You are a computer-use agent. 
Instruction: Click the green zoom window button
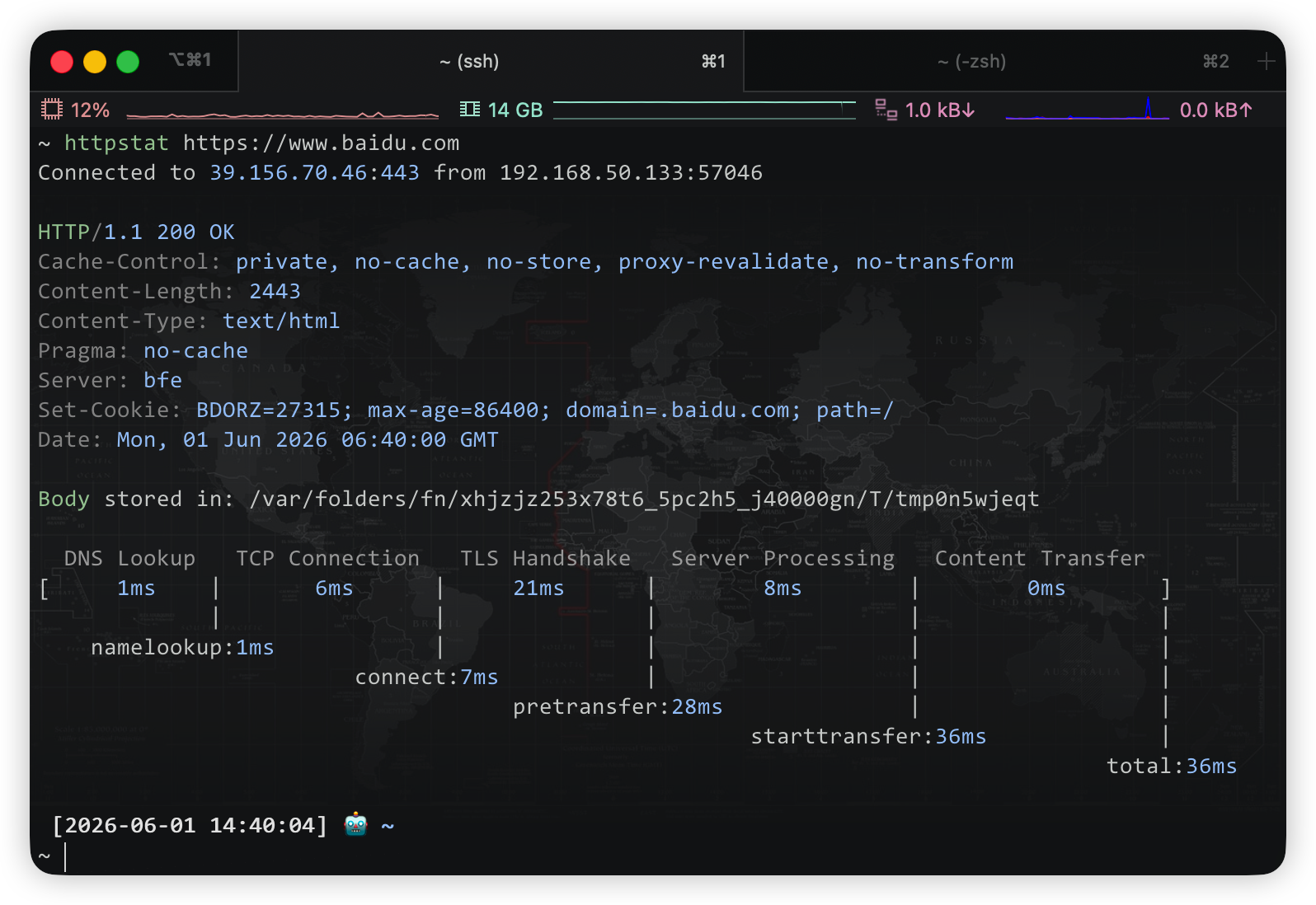tap(128, 62)
